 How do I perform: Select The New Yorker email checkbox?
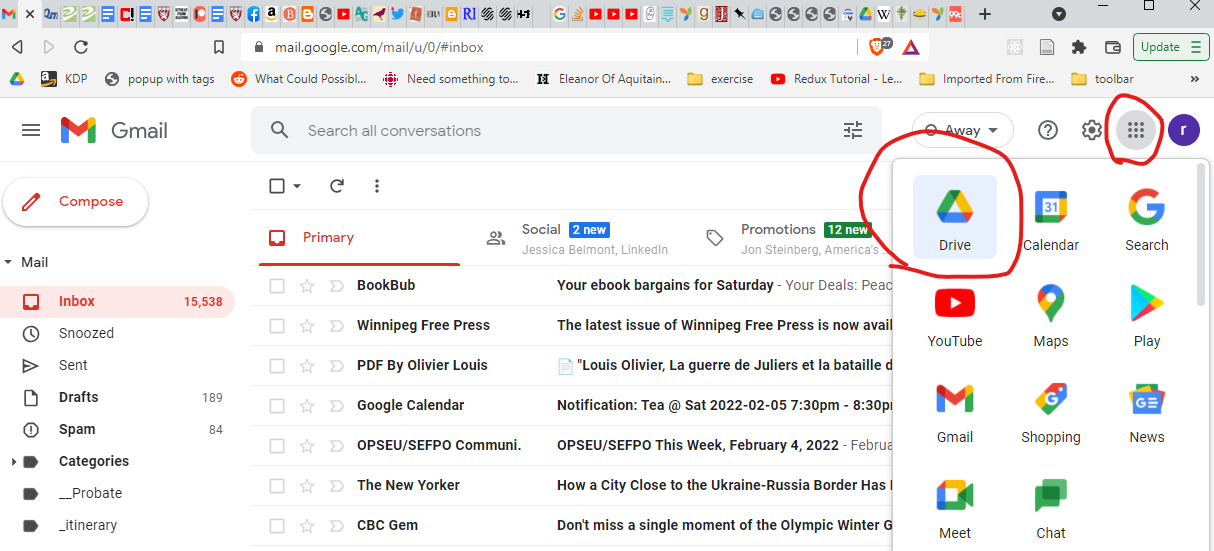click(x=277, y=486)
